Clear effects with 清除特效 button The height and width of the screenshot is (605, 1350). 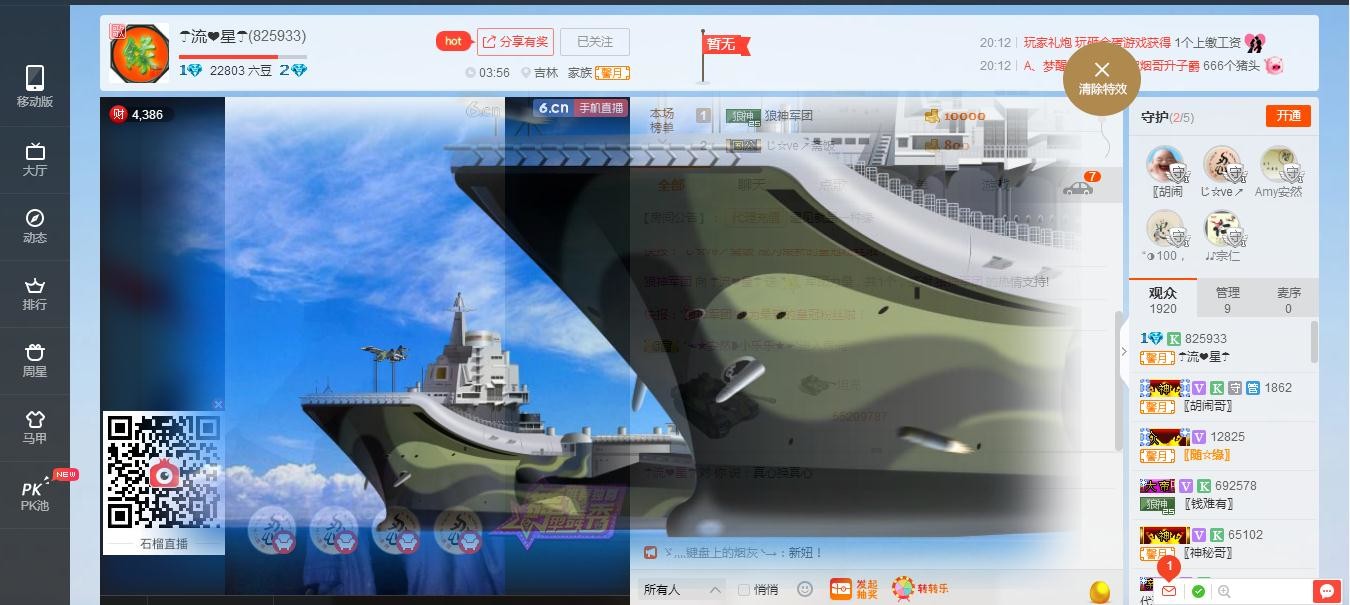pyautogui.click(x=1102, y=77)
